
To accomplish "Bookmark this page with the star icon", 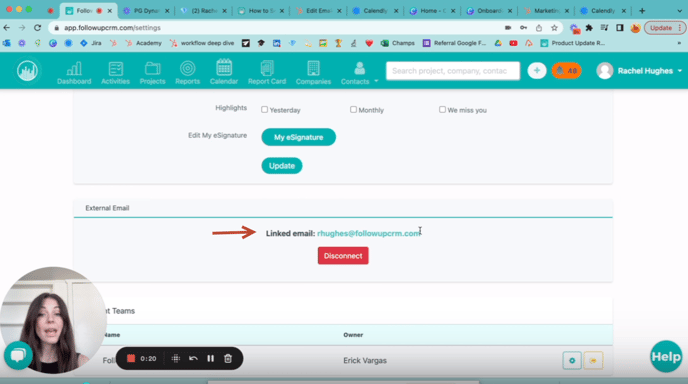I will tap(554, 28).
